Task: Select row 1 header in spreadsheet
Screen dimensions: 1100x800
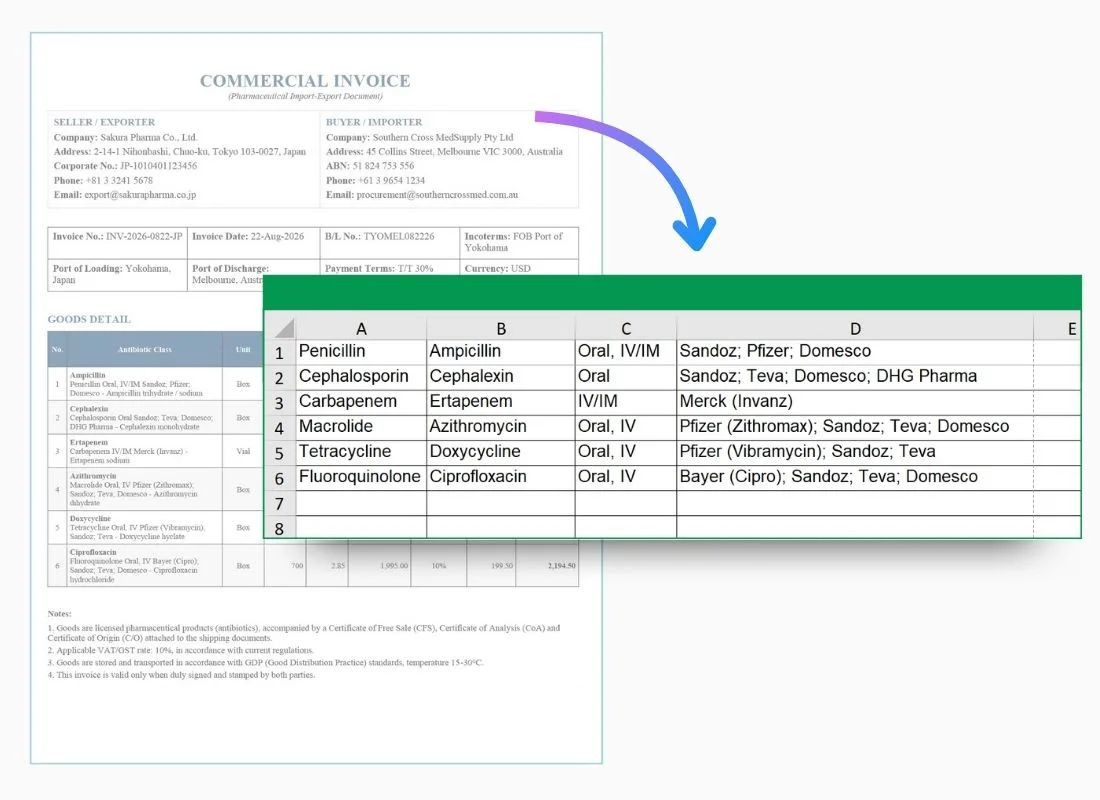Action: click(x=280, y=352)
